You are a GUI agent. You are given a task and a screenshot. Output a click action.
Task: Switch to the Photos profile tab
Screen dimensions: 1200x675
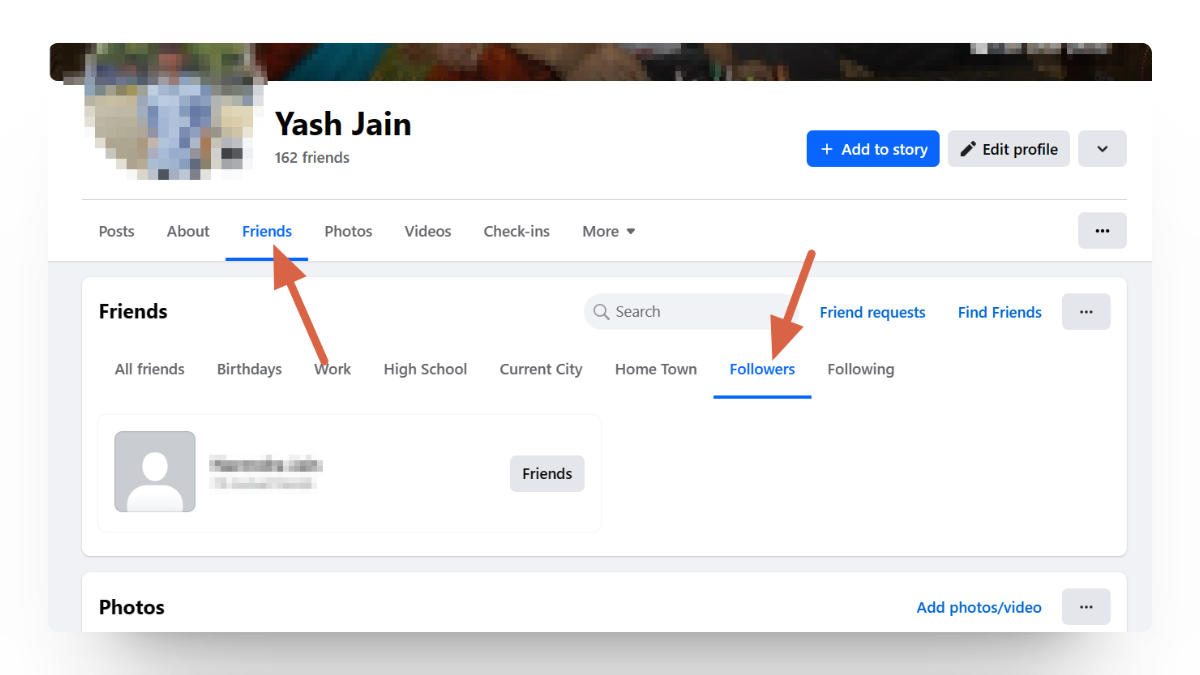coord(348,231)
